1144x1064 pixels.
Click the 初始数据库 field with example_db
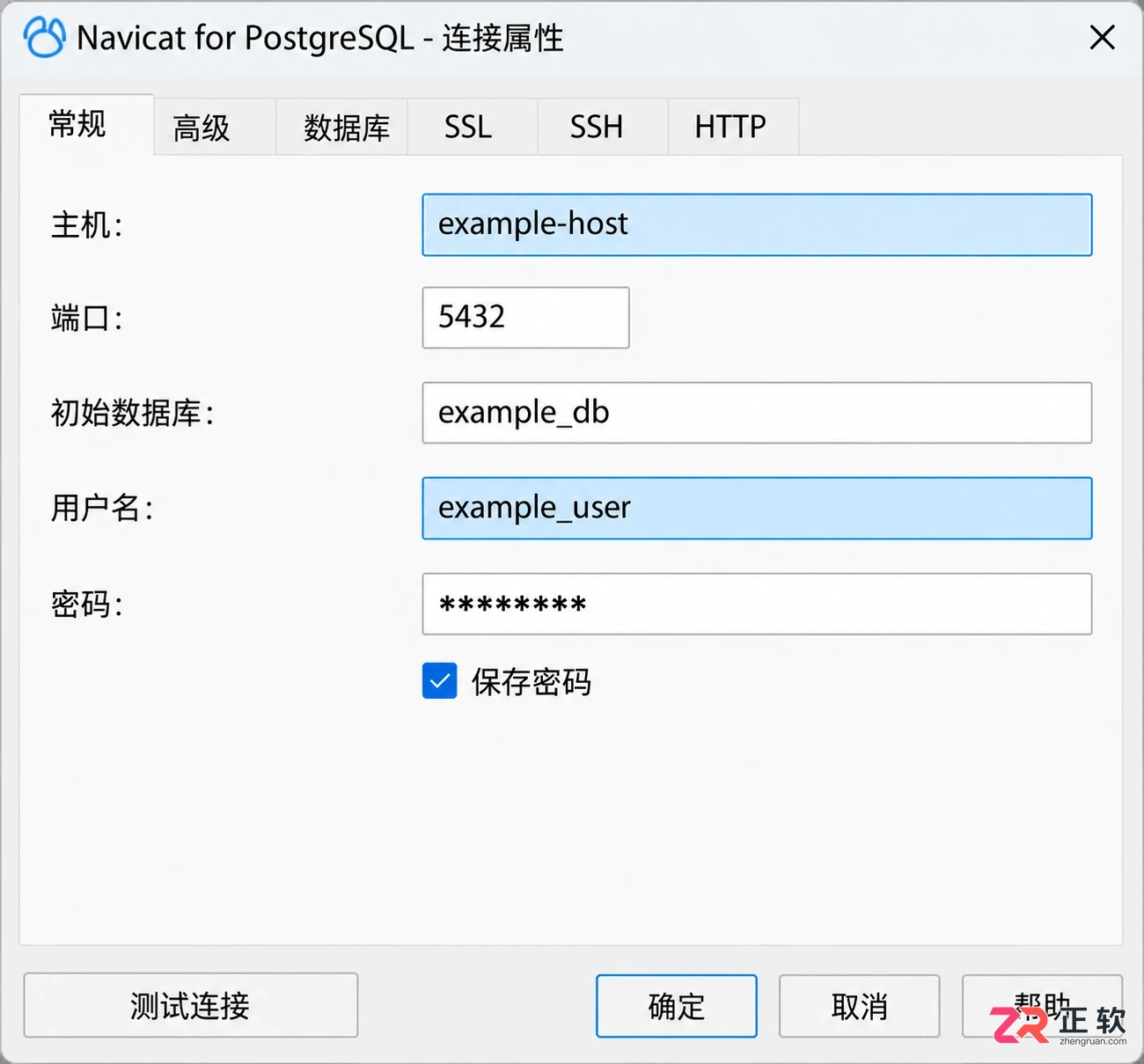[x=757, y=413]
